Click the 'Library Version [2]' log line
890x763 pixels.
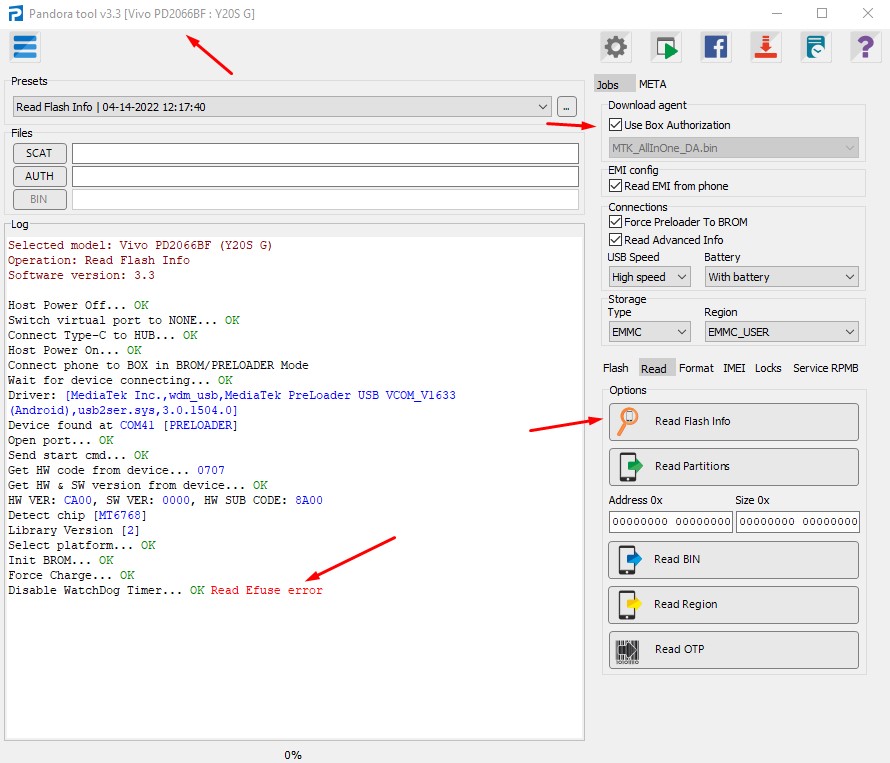[74, 530]
